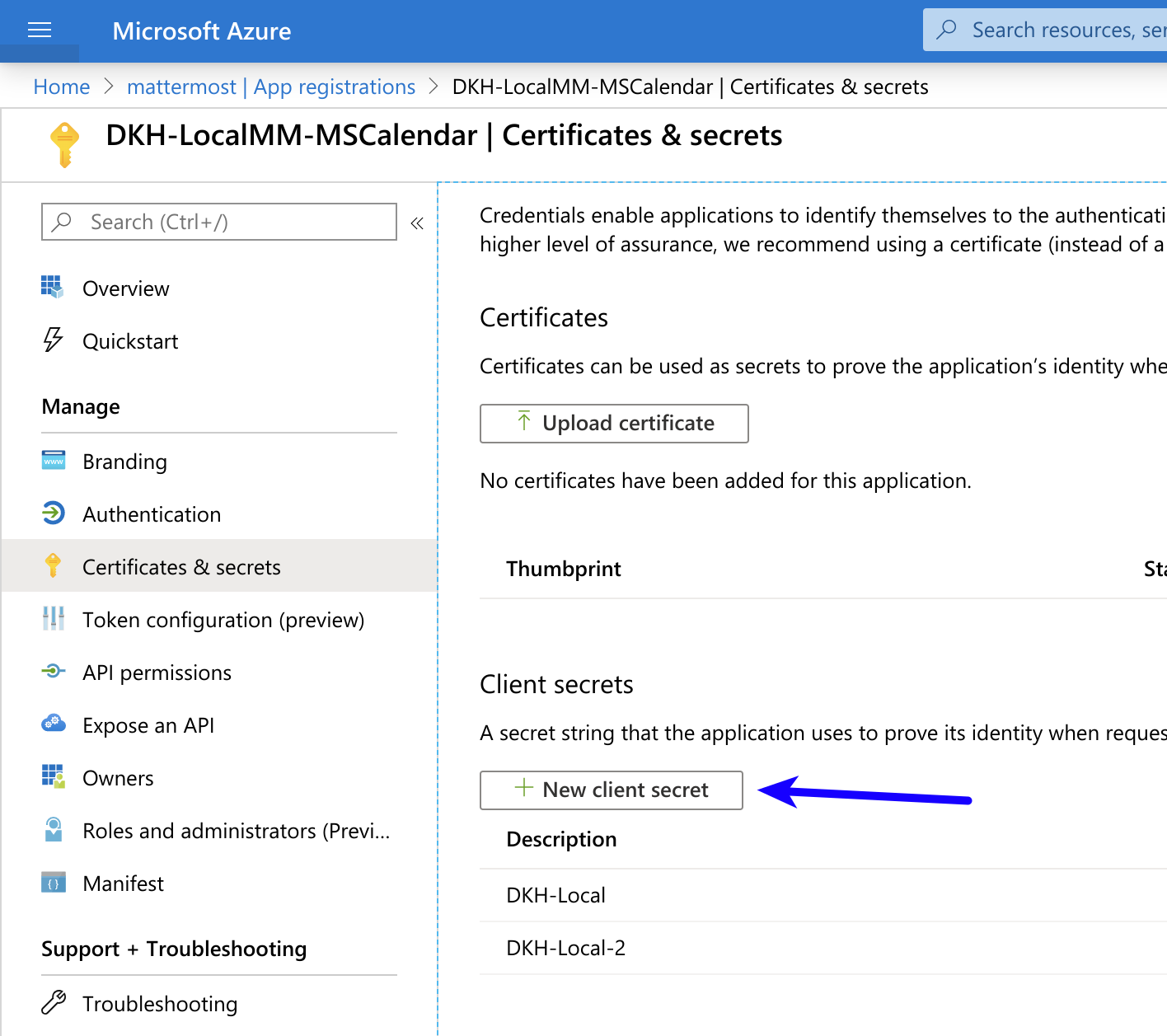This screenshot has height=1036, width=1167.
Task: Open the Azure portal hamburger menu
Action: (x=39, y=30)
